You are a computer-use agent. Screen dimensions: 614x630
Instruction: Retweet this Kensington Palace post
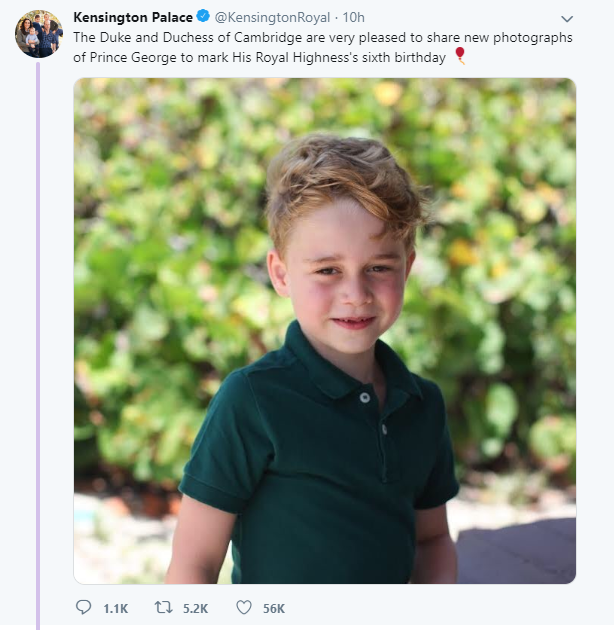point(164,608)
